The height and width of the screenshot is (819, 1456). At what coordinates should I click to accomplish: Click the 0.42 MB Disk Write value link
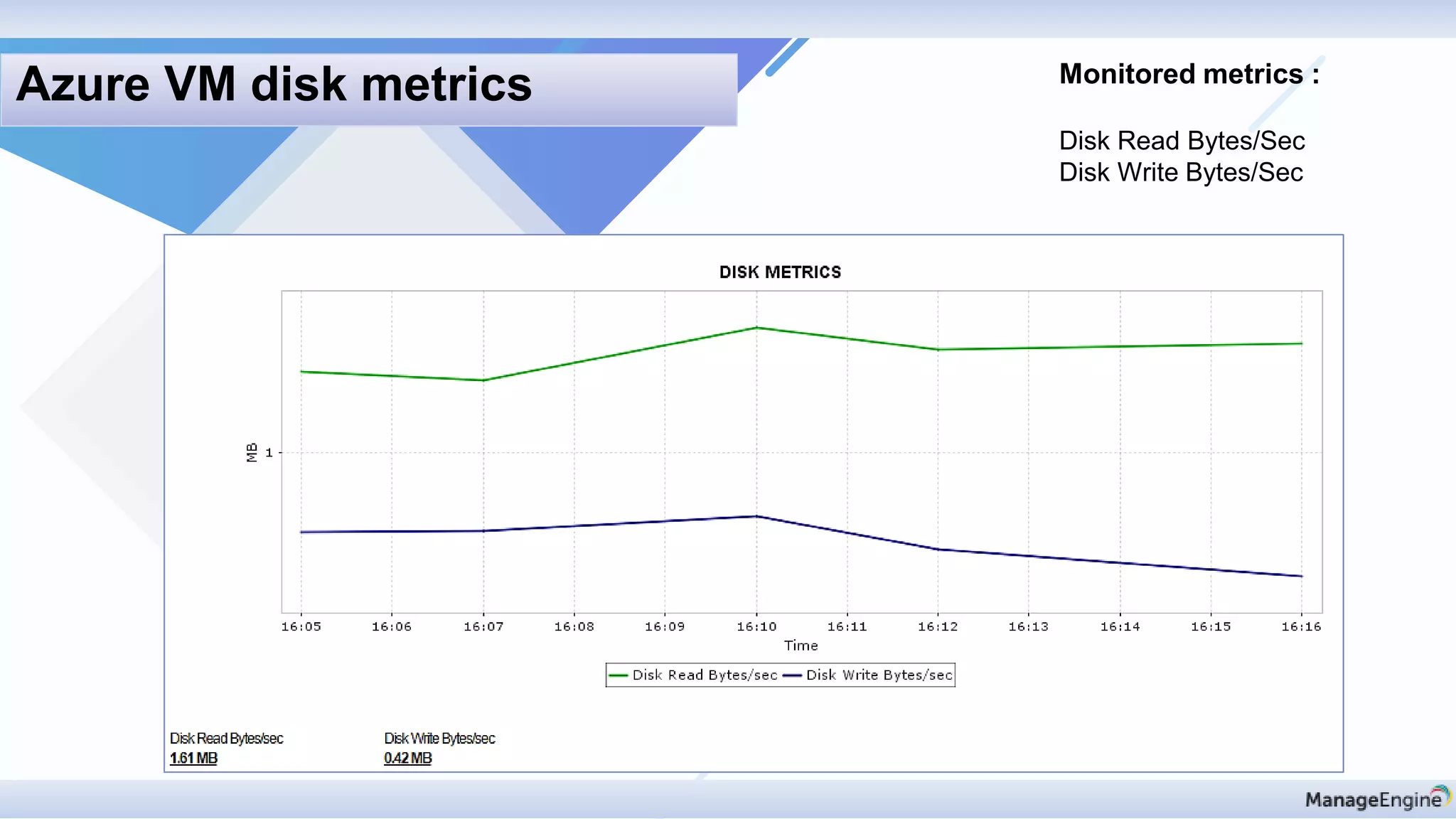pyautogui.click(x=408, y=758)
